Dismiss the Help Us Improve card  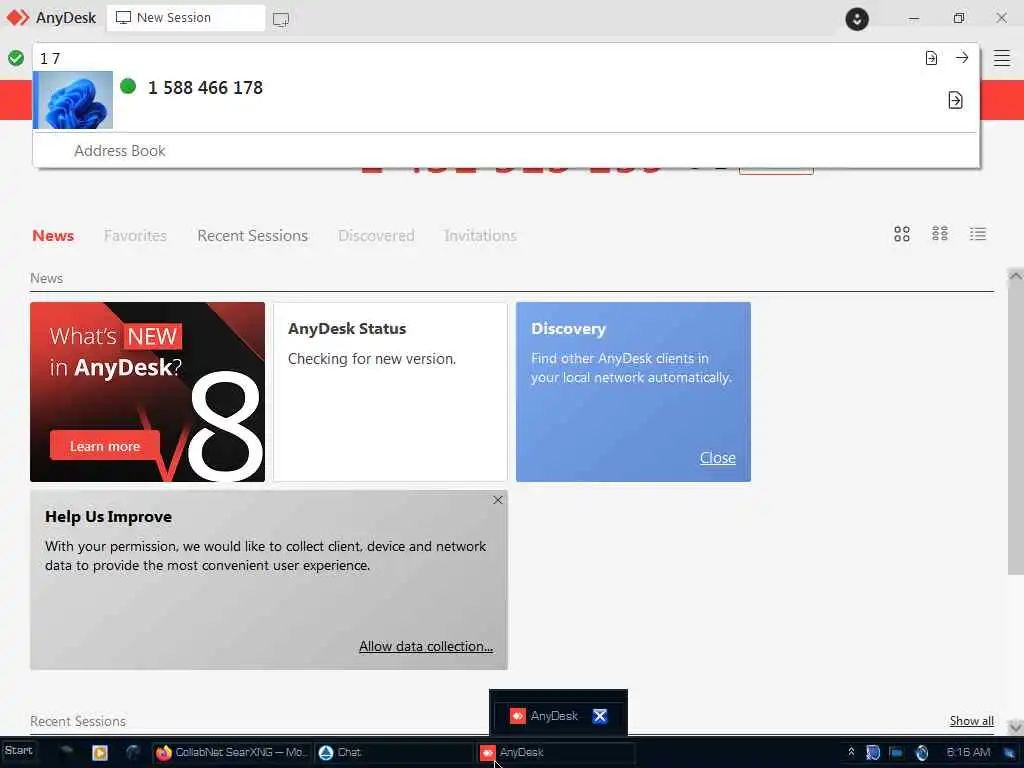click(498, 500)
